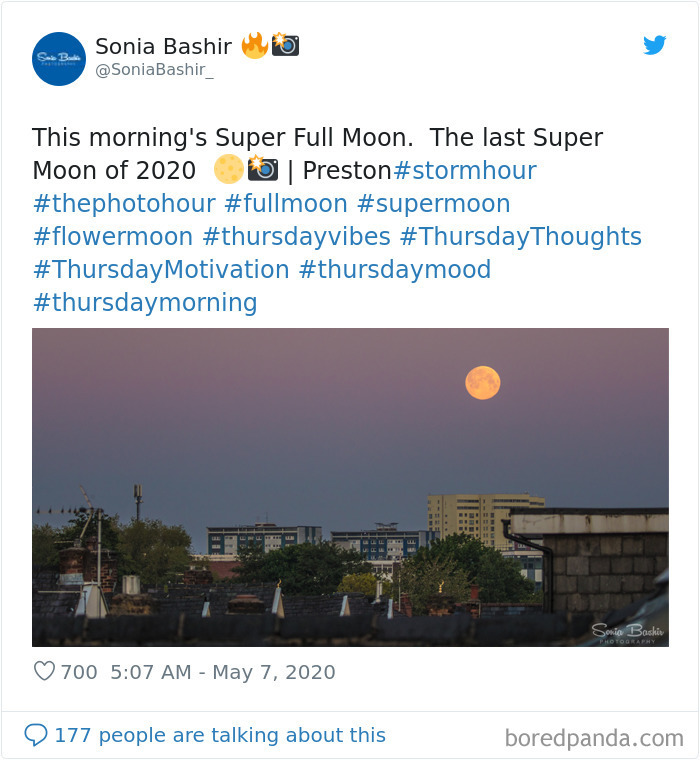
Task: Follow the #fullmoon hashtag link
Action: (x=286, y=204)
